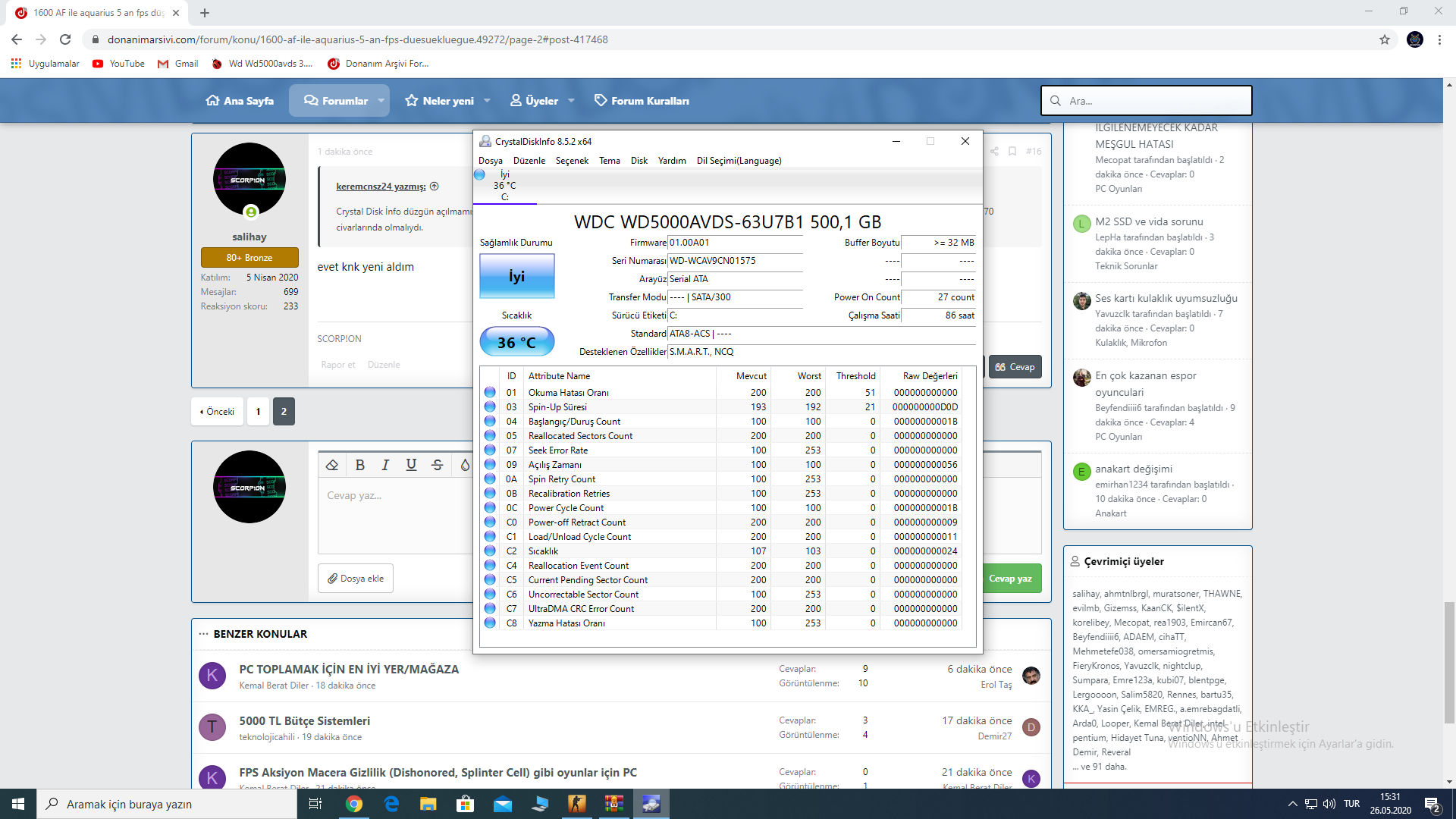Click the Cevap yaz submit button
This screenshot has height=819, width=1456.
point(1010,579)
